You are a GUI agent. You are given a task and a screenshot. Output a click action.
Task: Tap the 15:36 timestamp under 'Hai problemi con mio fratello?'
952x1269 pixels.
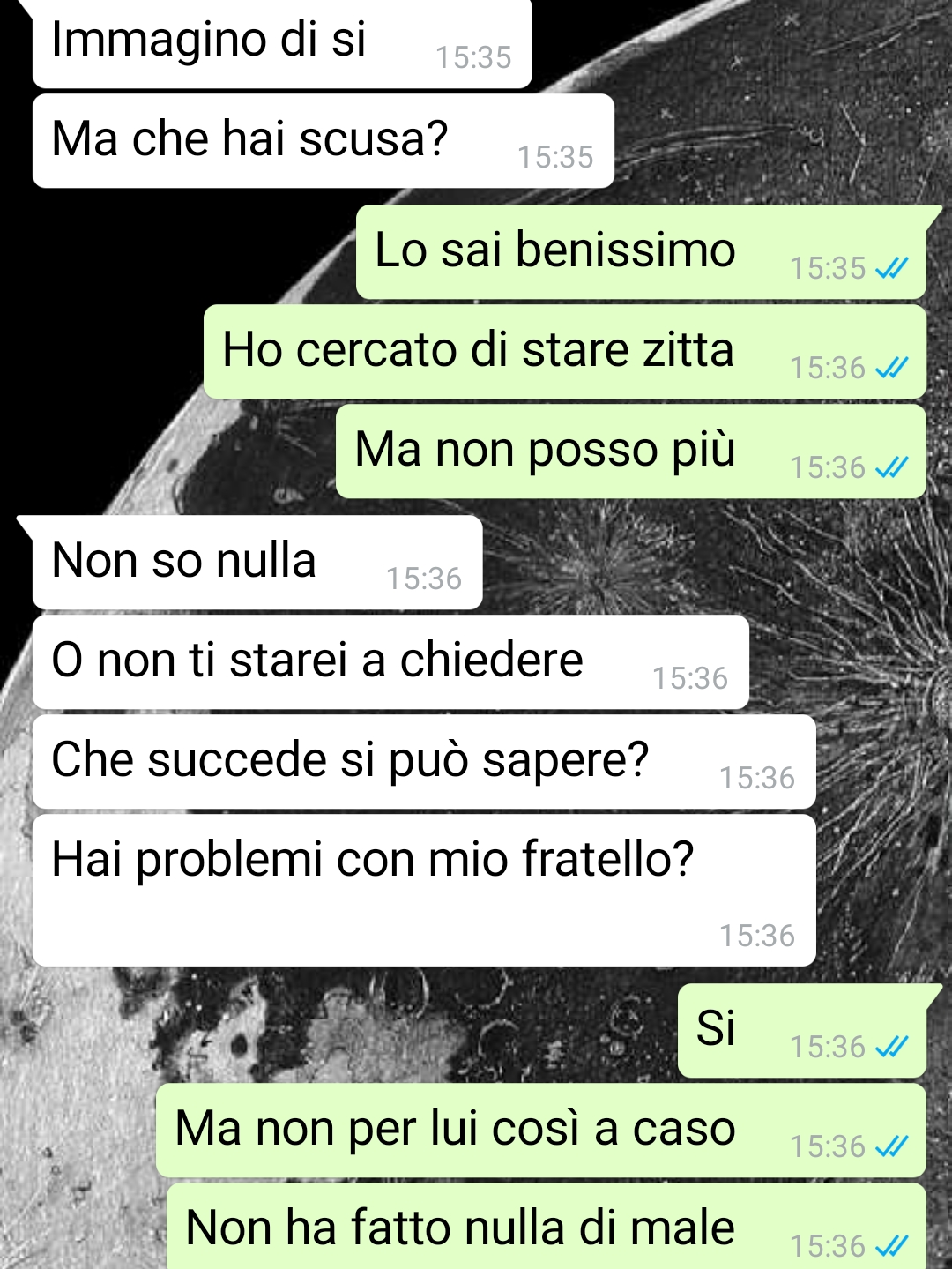(757, 936)
